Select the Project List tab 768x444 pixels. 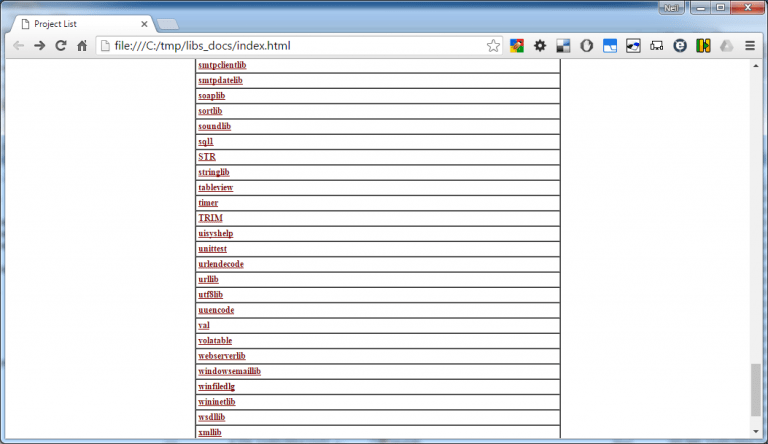pyautogui.click(x=83, y=24)
